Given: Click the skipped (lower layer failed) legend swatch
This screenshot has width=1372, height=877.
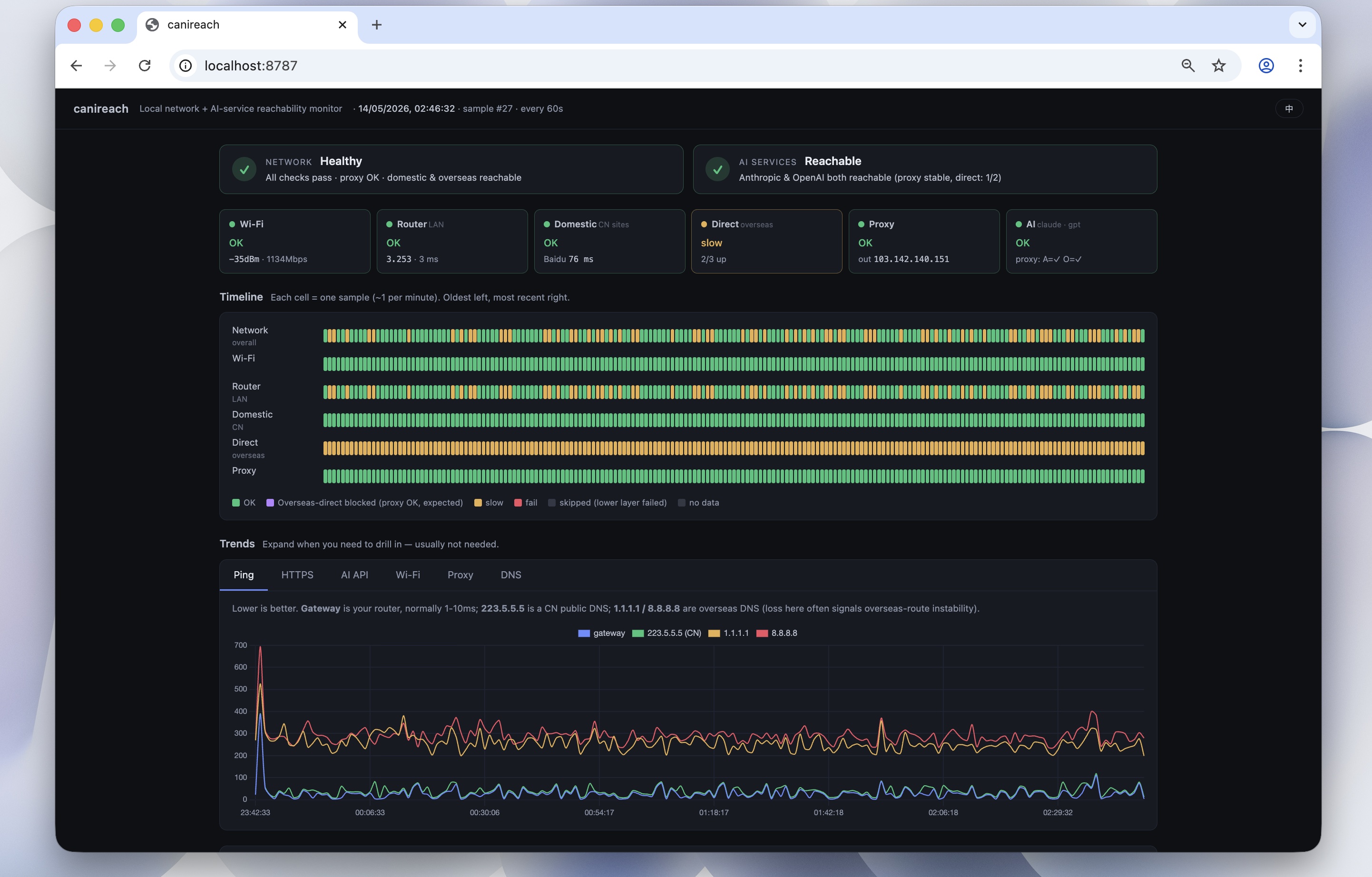Looking at the screenshot, I should click(551, 503).
